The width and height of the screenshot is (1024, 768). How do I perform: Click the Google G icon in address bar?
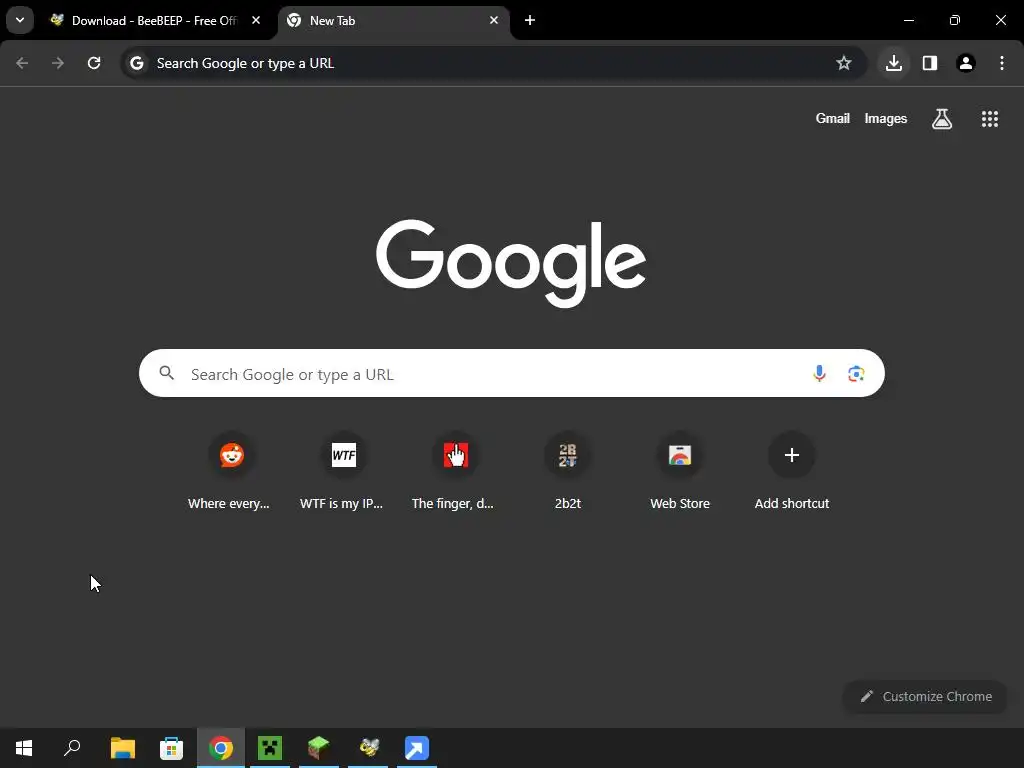click(136, 63)
